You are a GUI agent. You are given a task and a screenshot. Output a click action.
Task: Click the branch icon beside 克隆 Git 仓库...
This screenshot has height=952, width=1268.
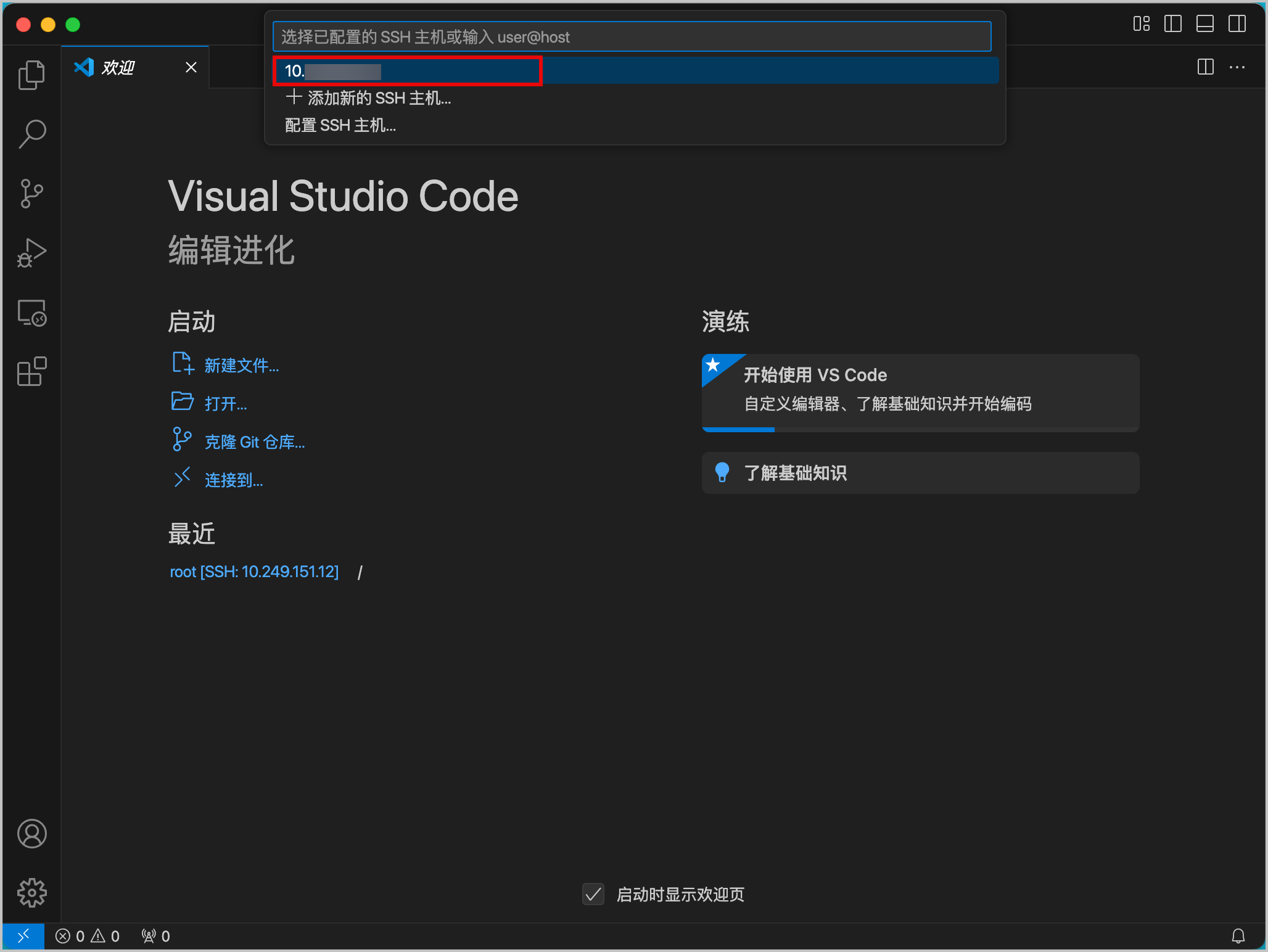click(x=182, y=440)
